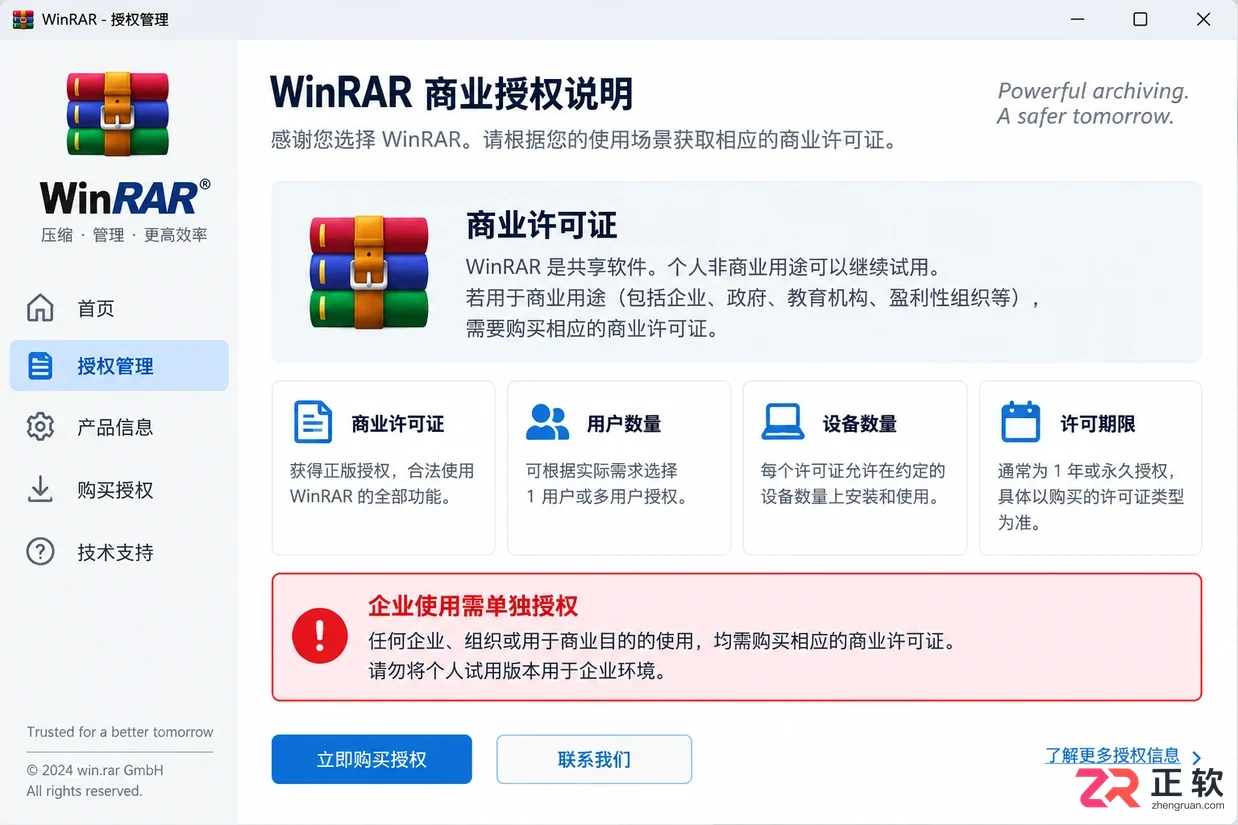Click the 用户数量 card title
The height and width of the screenshot is (825, 1238).
624,424
